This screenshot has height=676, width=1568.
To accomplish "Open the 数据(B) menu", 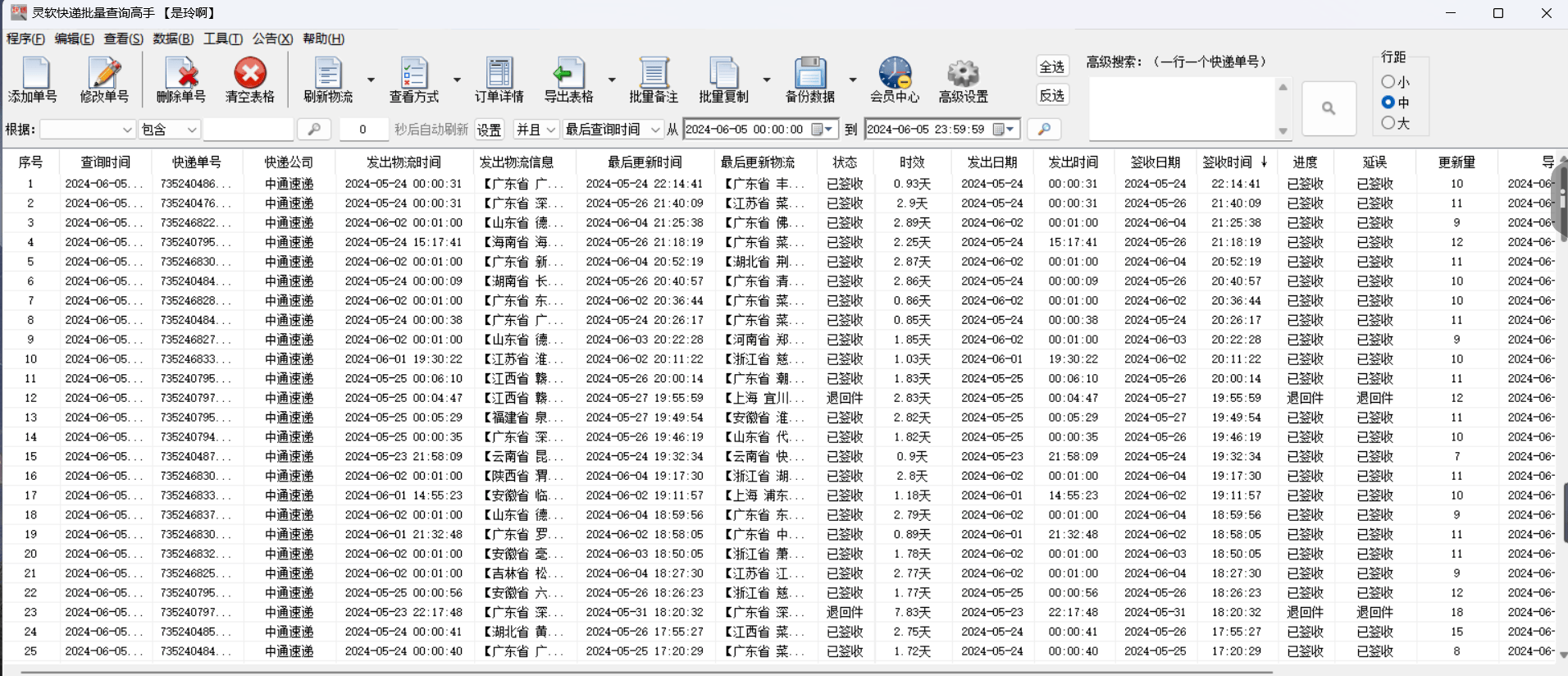I will pos(173,39).
